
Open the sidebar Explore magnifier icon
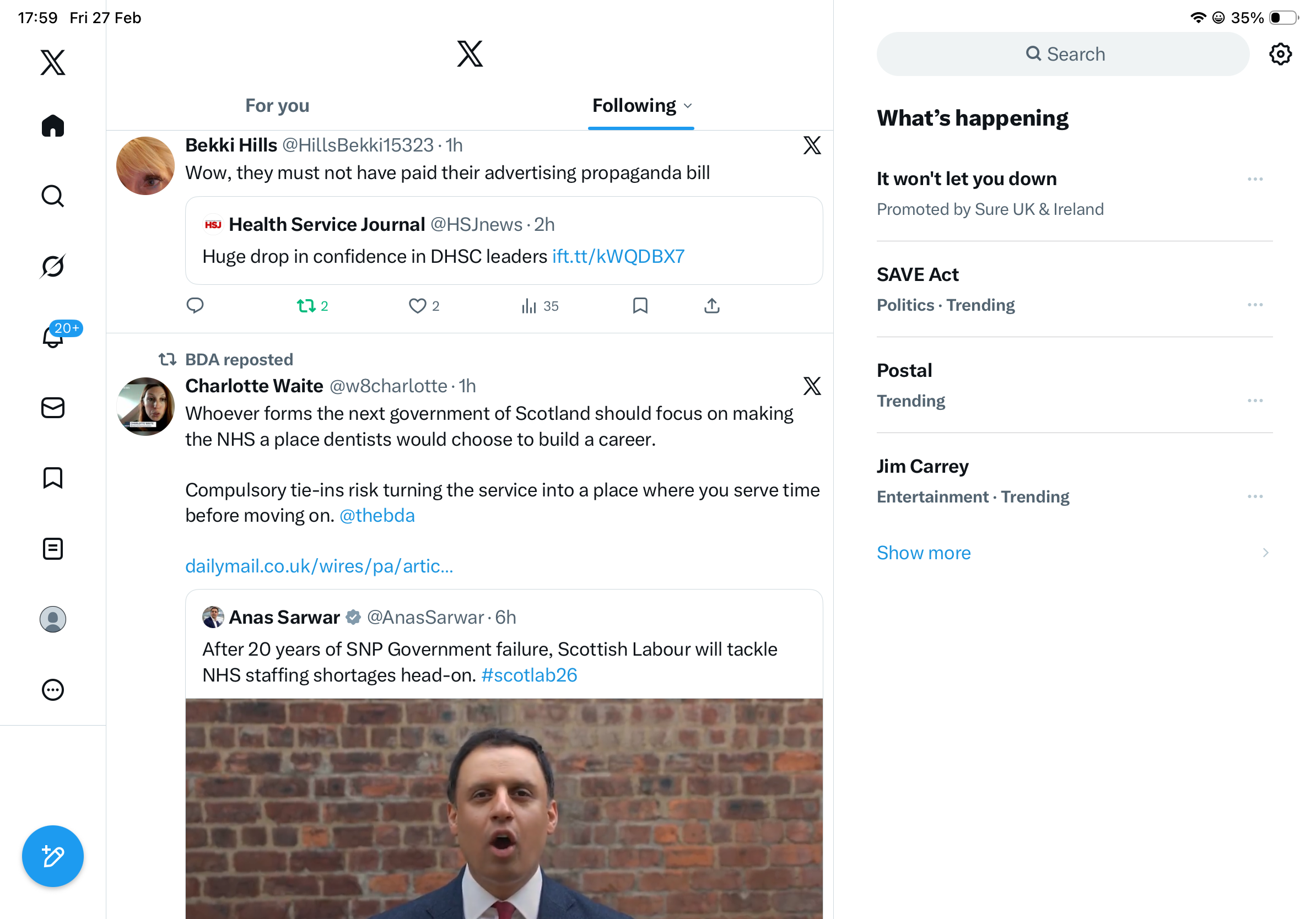(x=53, y=196)
